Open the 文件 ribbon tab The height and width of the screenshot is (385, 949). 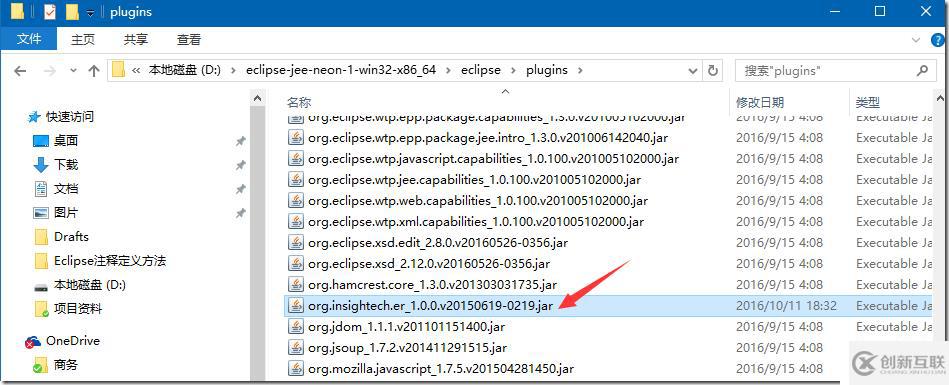click(x=28, y=39)
